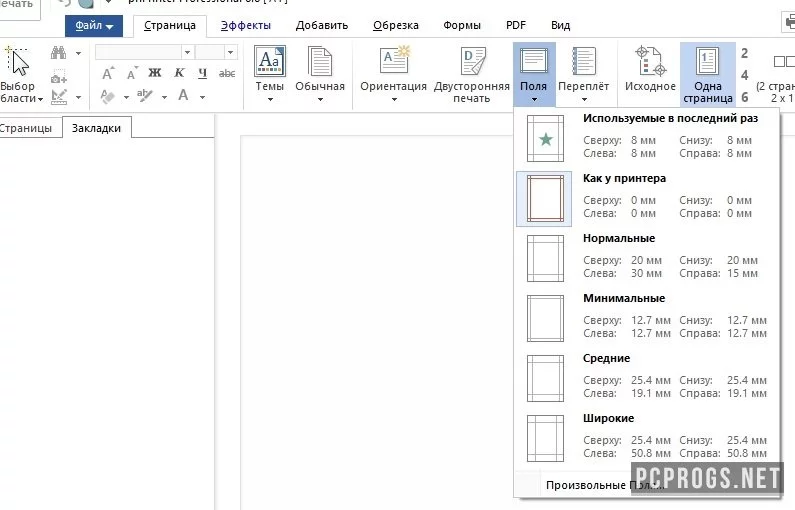
Task: Click the two-pages 2 x 1 layout icon
Action: click(x=783, y=61)
